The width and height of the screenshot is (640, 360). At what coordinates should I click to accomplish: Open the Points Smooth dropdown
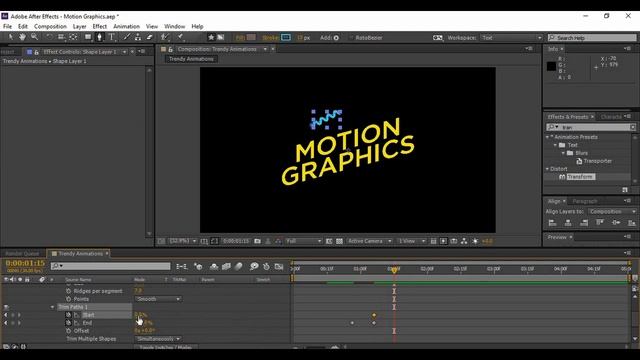[x=158, y=299]
